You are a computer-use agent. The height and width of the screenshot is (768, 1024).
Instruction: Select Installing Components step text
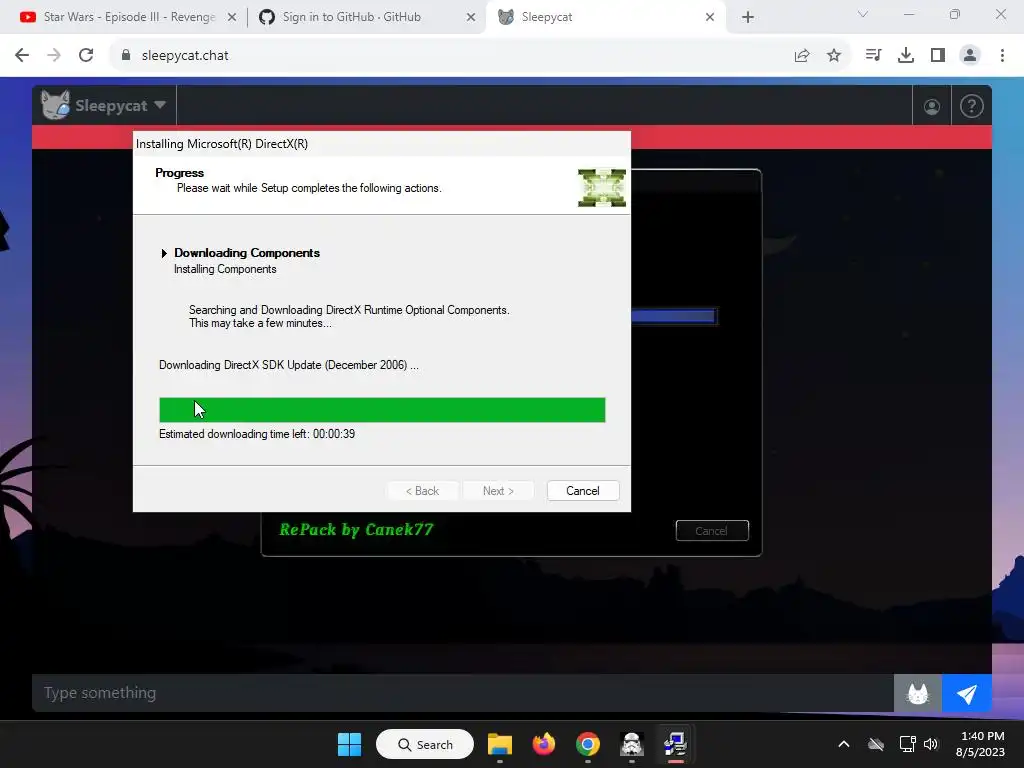click(x=225, y=269)
